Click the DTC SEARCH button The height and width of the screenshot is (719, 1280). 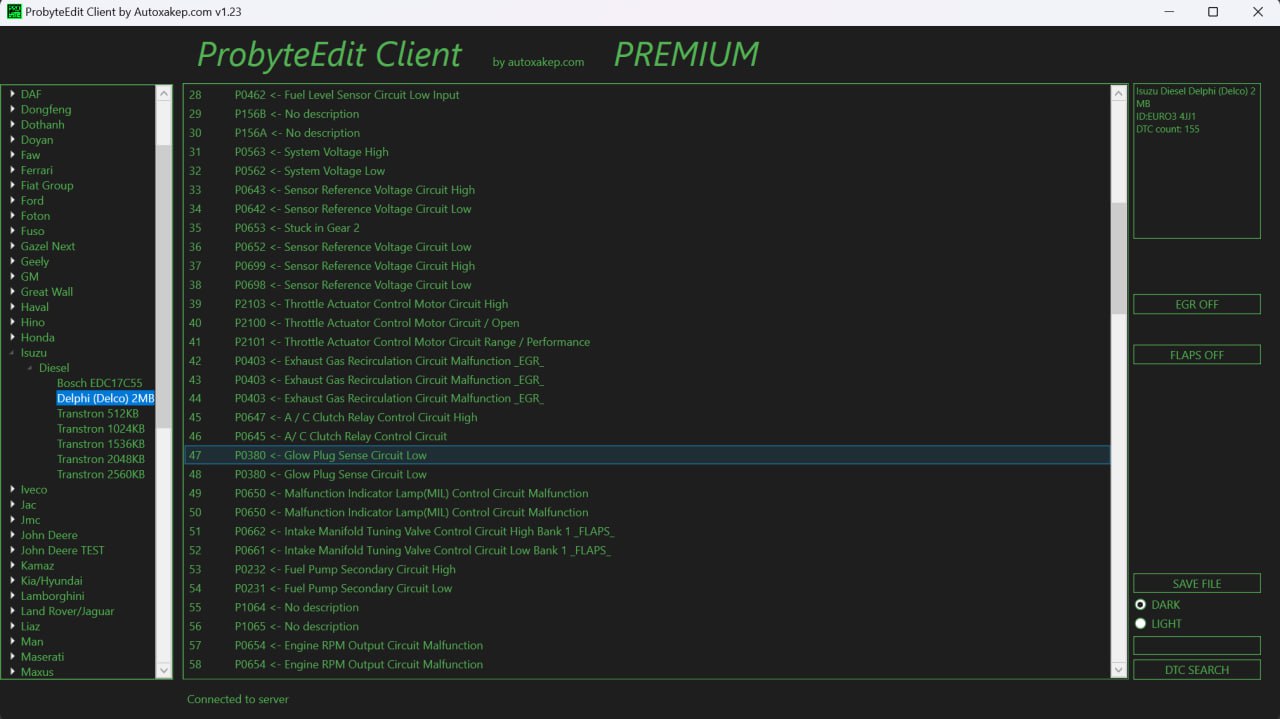point(1196,670)
